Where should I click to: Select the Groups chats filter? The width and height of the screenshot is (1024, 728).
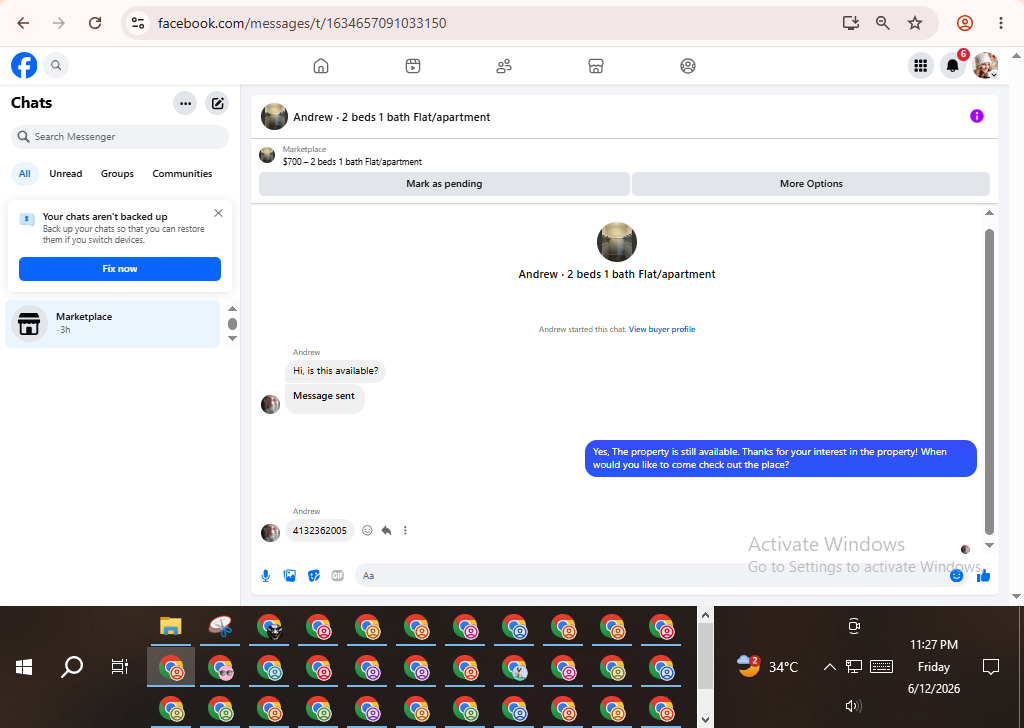click(x=118, y=174)
